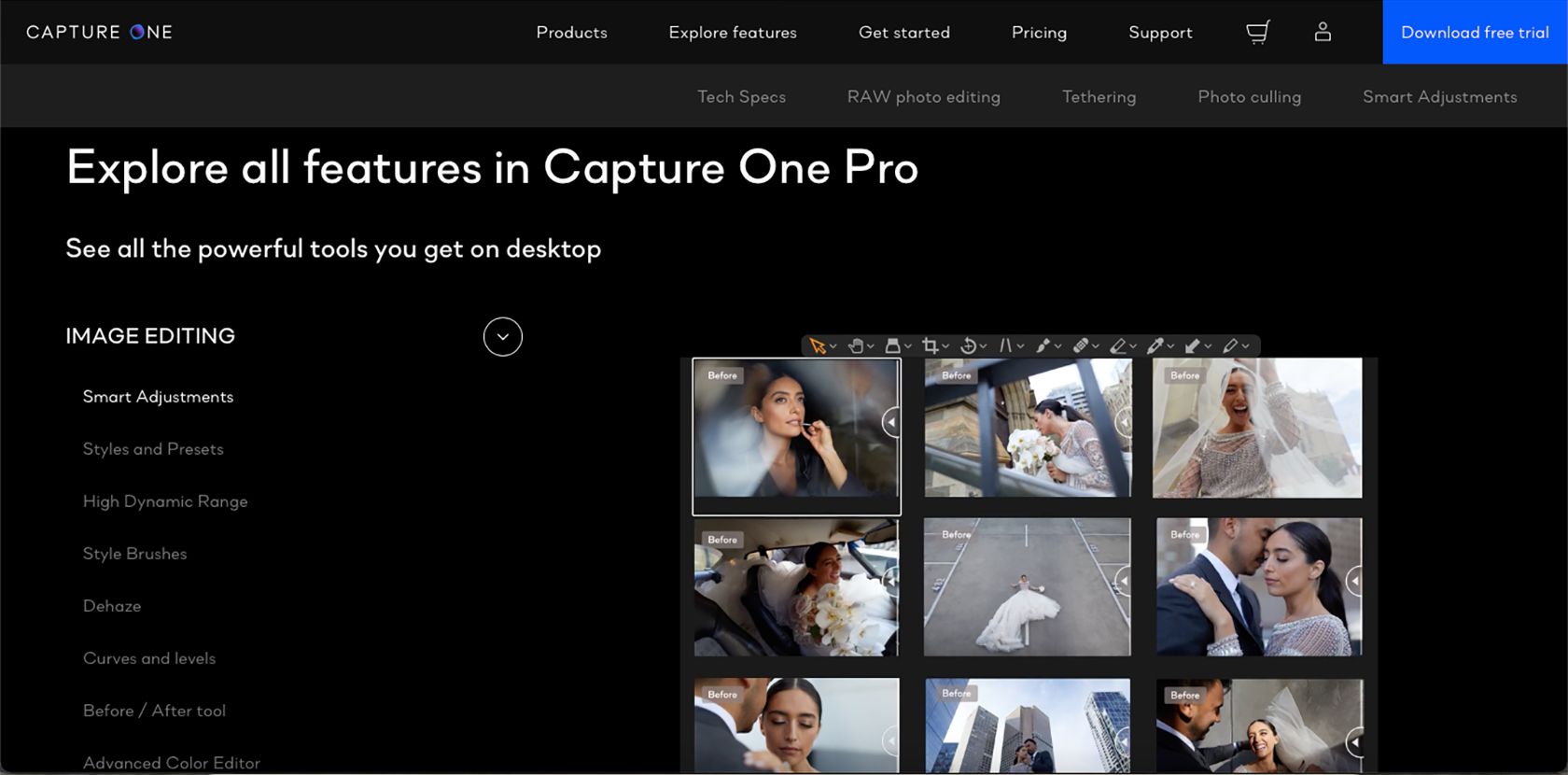The width and height of the screenshot is (1568, 775).
Task: Select Curves and levels feature
Action: point(149,658)
